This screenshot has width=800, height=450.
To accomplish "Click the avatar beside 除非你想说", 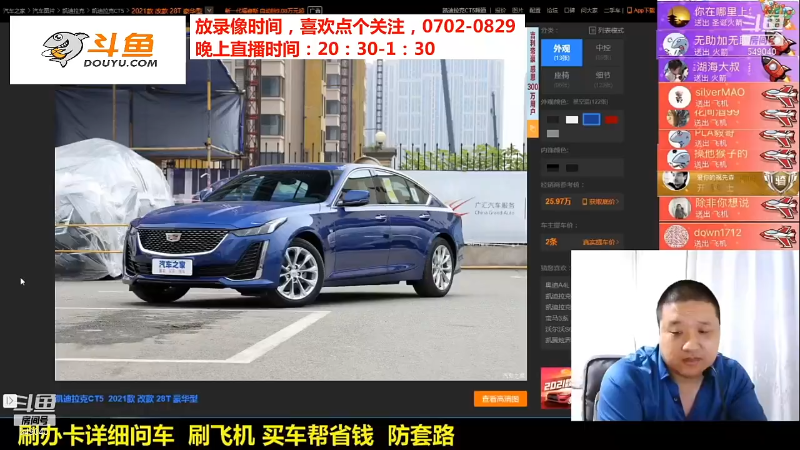I will [x=679, y=209].
